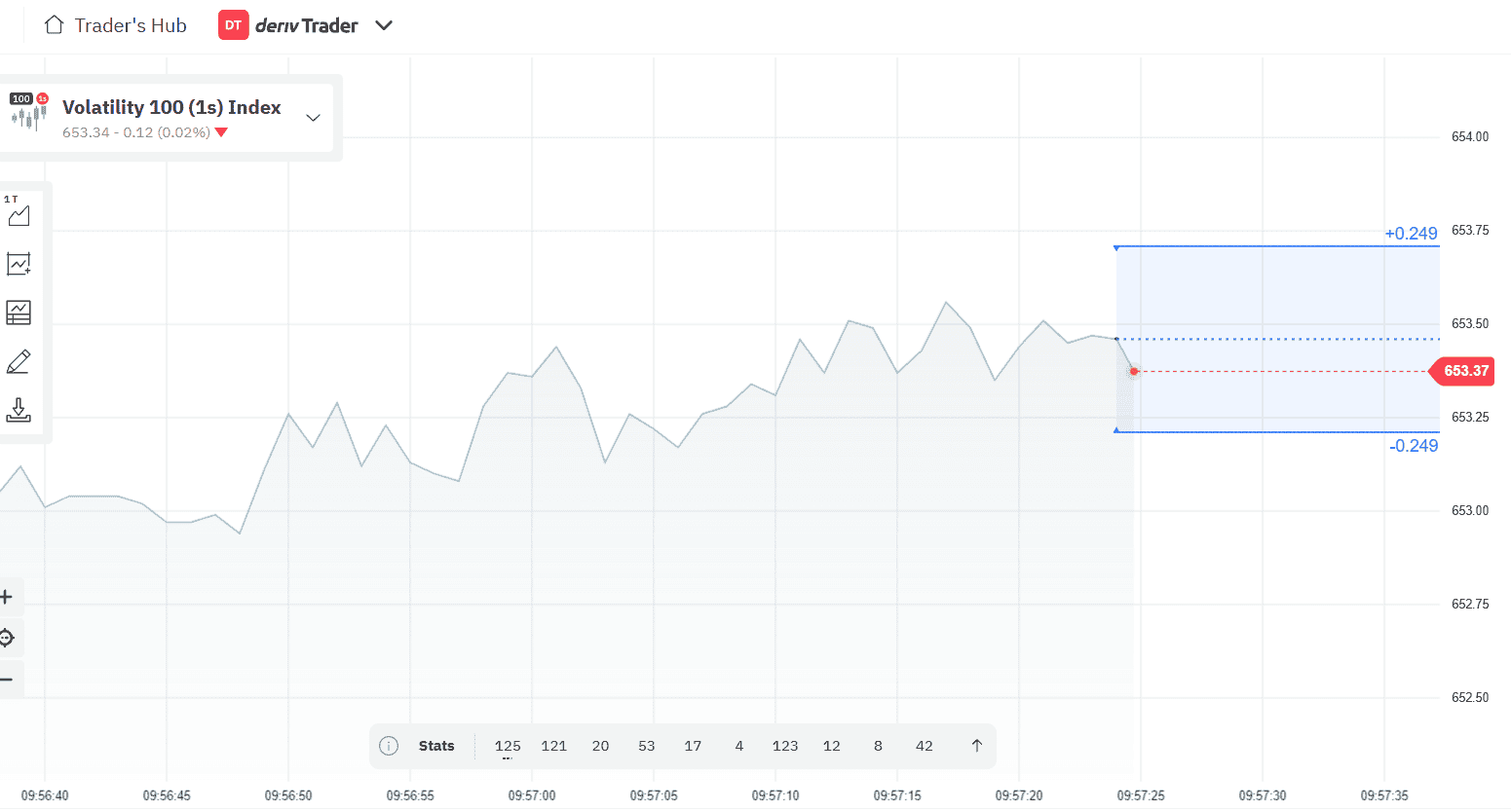1511x812 pixels.
Task: Open the deriv Trader platform switcher
Action: pyautogui.click(x=384, y=25)
